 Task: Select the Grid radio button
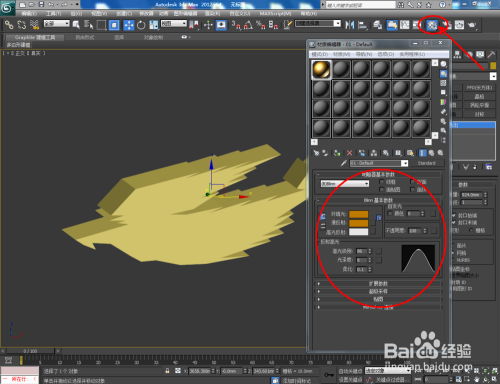pos(471,230)
